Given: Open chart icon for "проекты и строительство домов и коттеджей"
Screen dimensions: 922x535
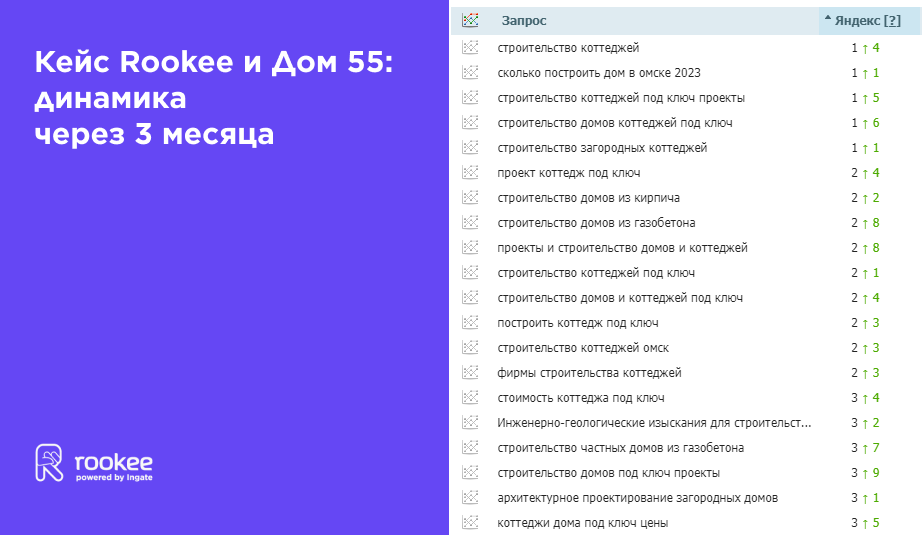Looking at the screenshot, I should point(470,248).
